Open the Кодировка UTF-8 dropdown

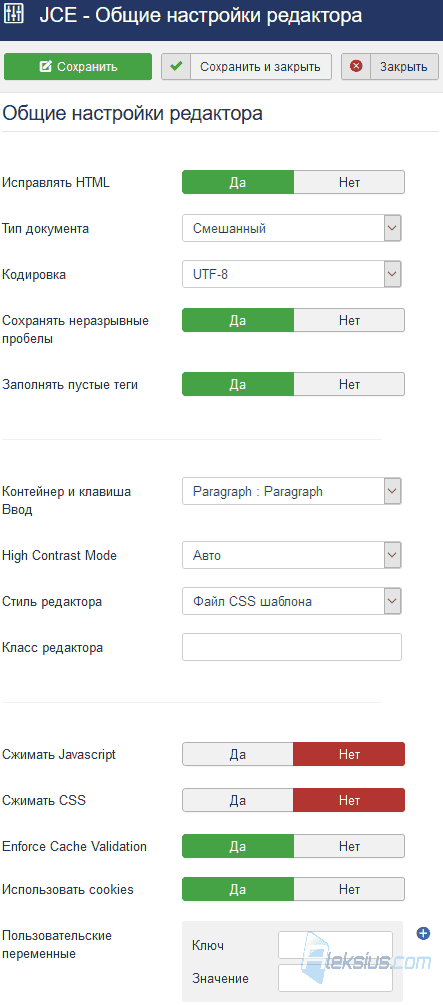click(292, 274)
